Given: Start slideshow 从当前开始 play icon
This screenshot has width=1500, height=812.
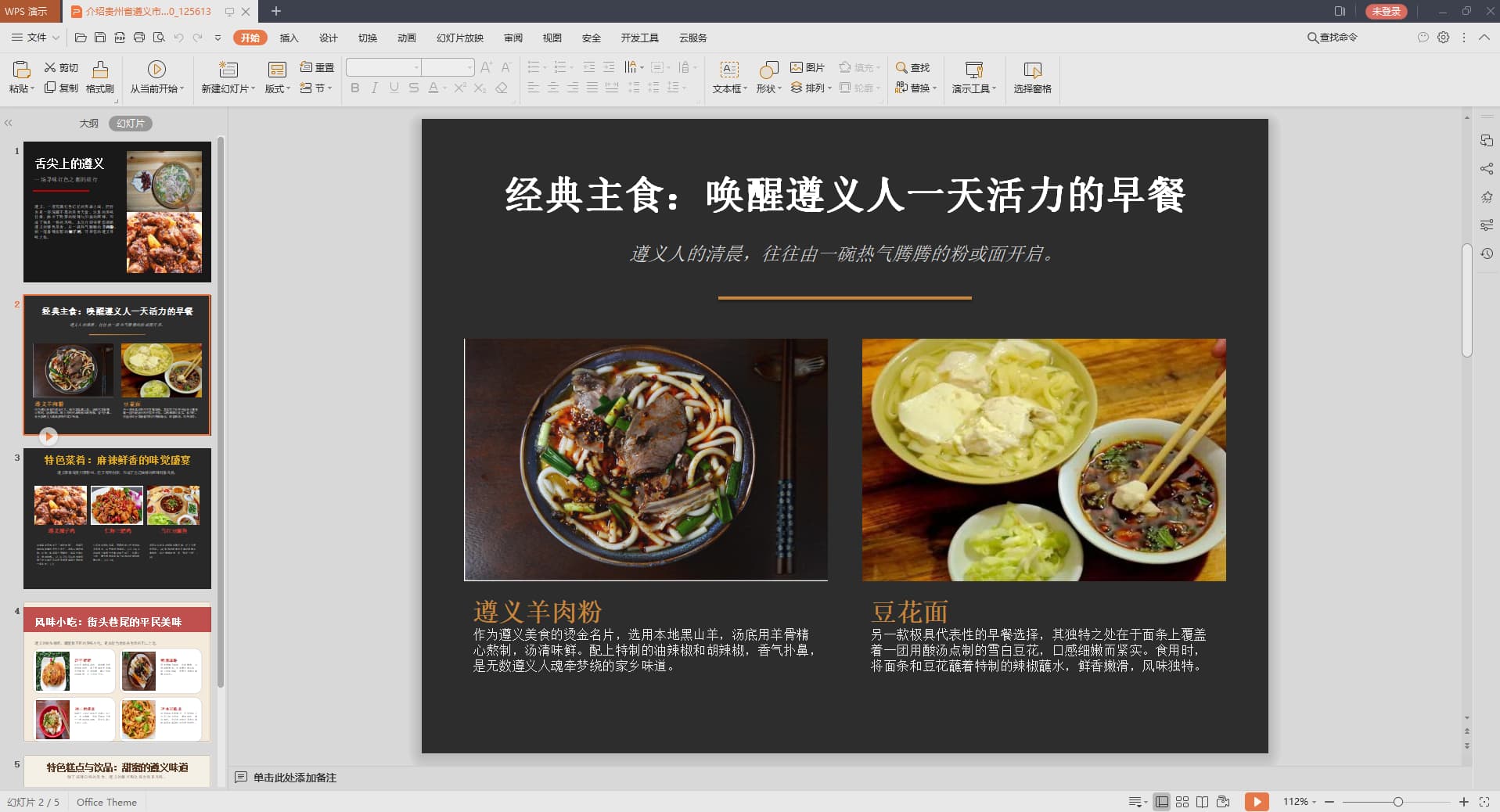Looking at the screenshot, I should coord(156,69).
